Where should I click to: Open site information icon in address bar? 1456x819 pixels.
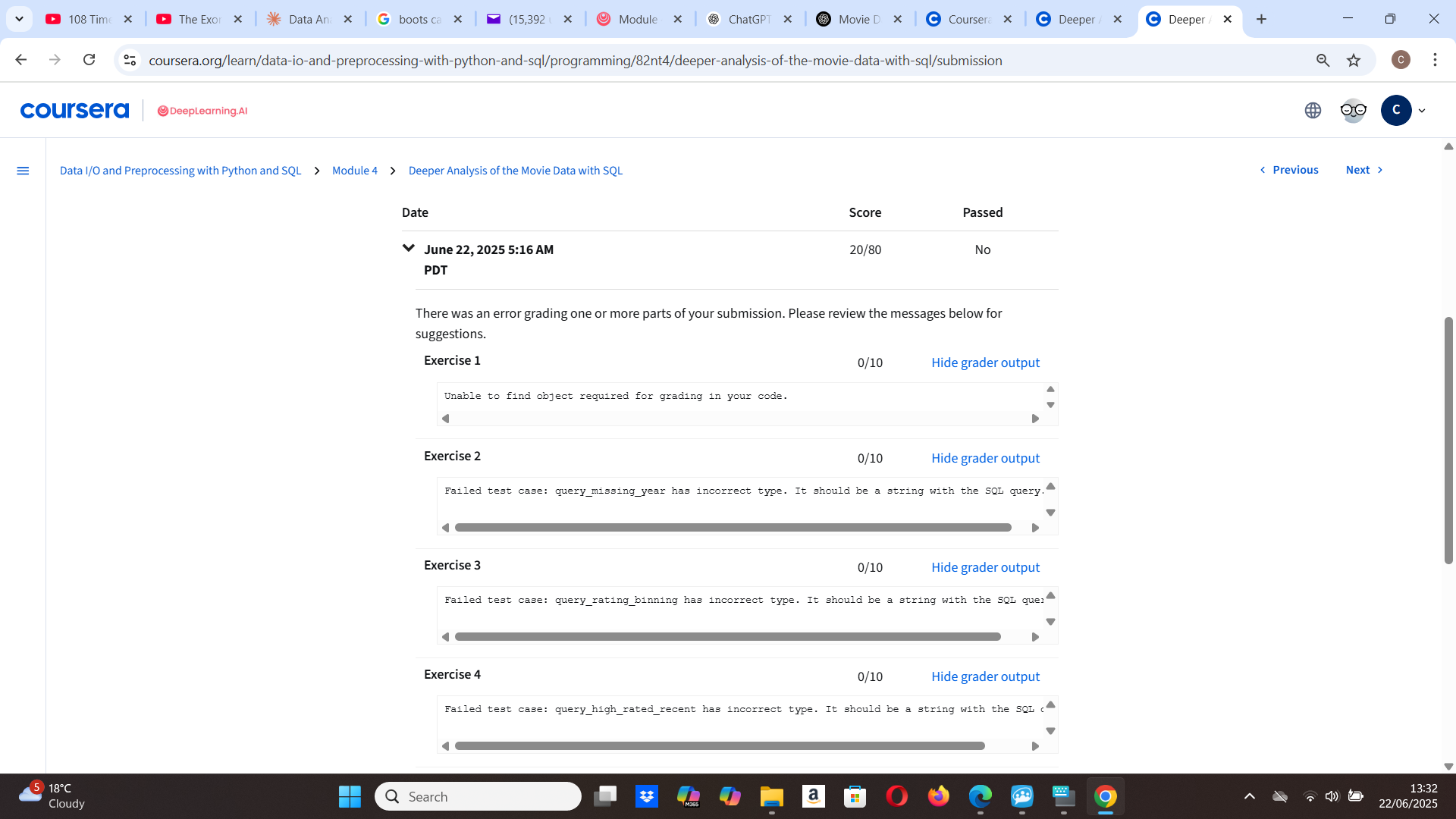(x=130, y=60)
